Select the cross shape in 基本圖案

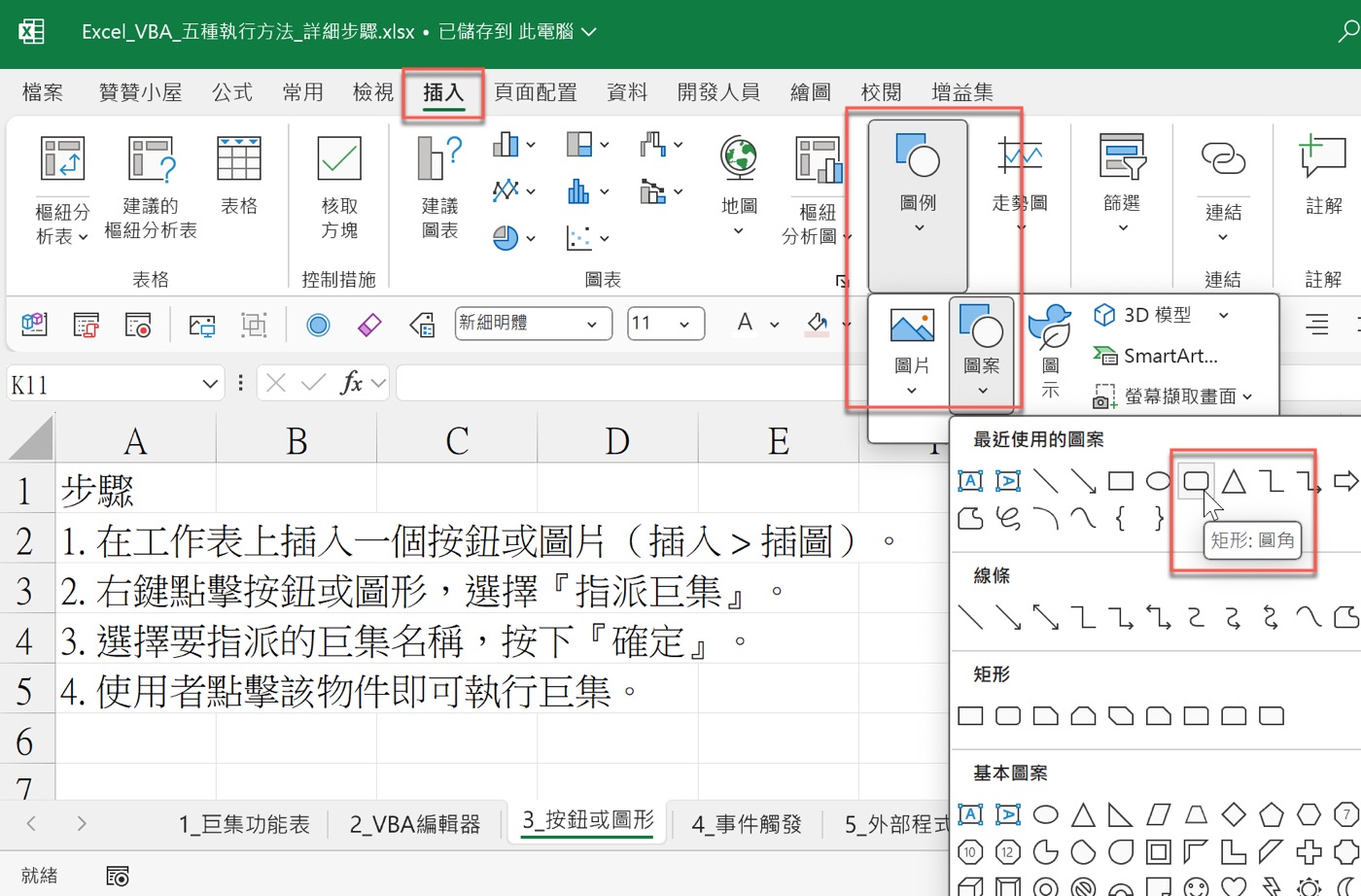[1309, 852]
